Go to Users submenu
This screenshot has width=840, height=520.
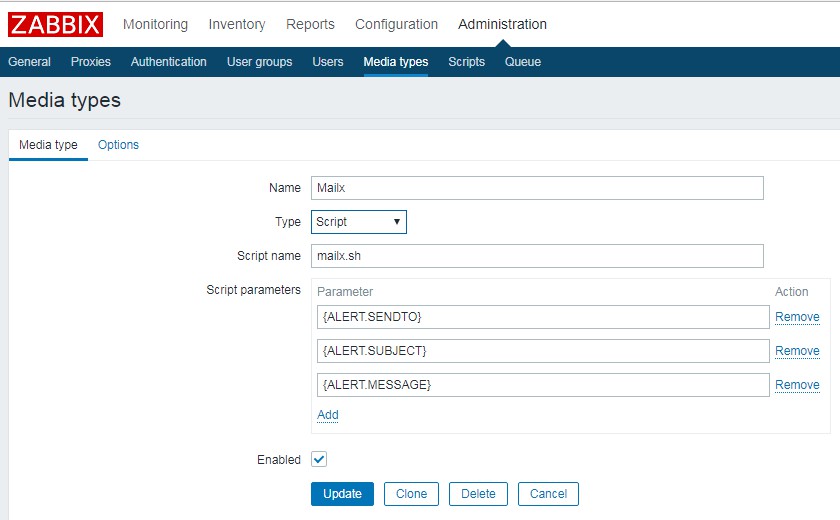pos(327,62)
